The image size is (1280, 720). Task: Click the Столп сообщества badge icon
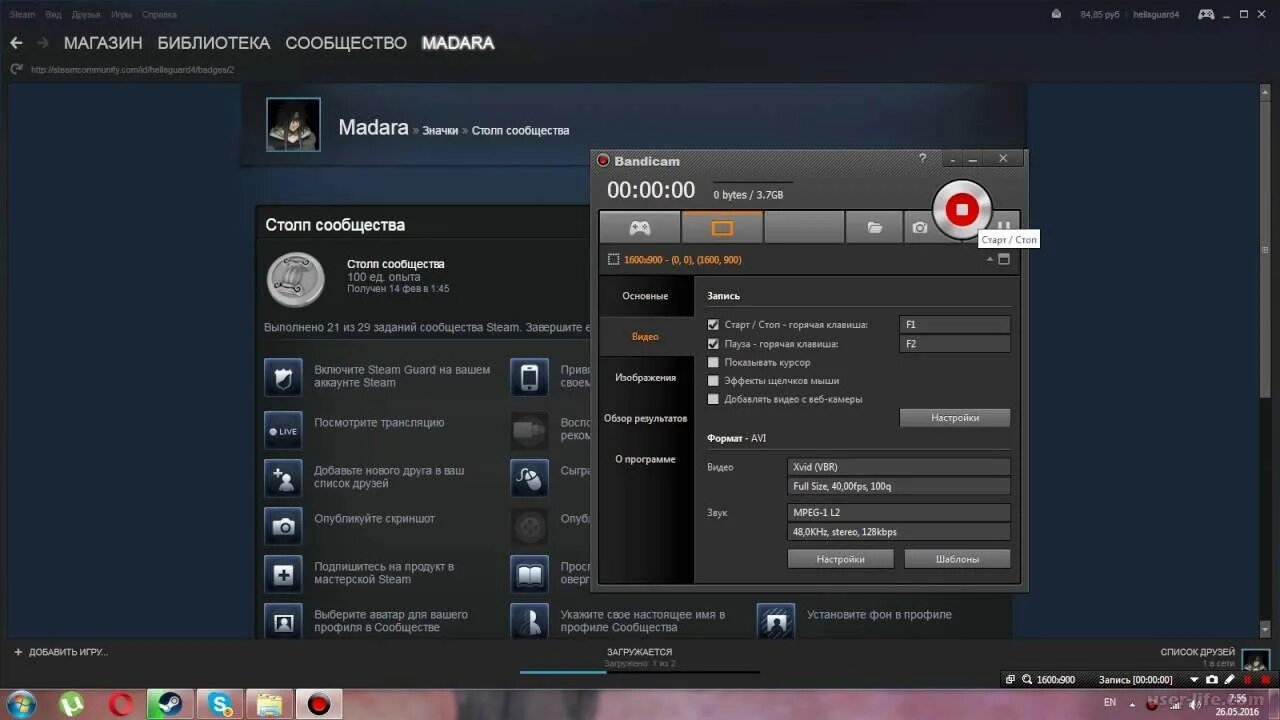tap(296, 279)
